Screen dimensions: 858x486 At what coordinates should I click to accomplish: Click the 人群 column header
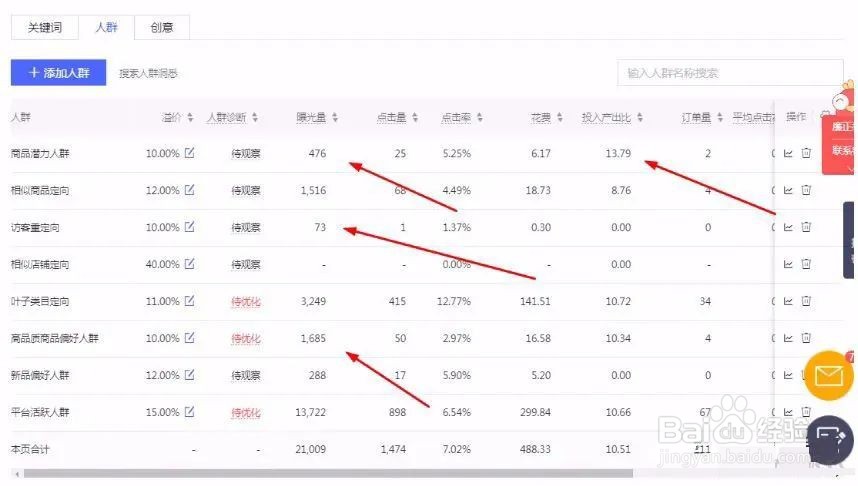tap(21, 117)
